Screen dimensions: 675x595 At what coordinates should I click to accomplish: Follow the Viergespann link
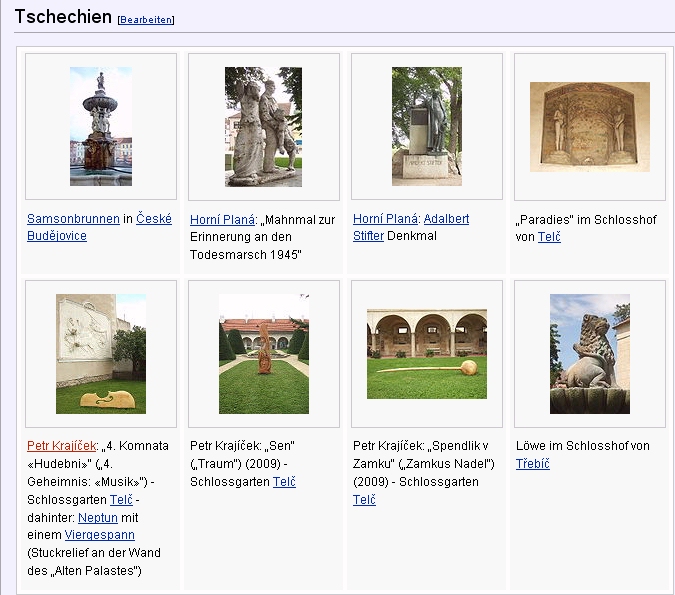pos(91,535)
